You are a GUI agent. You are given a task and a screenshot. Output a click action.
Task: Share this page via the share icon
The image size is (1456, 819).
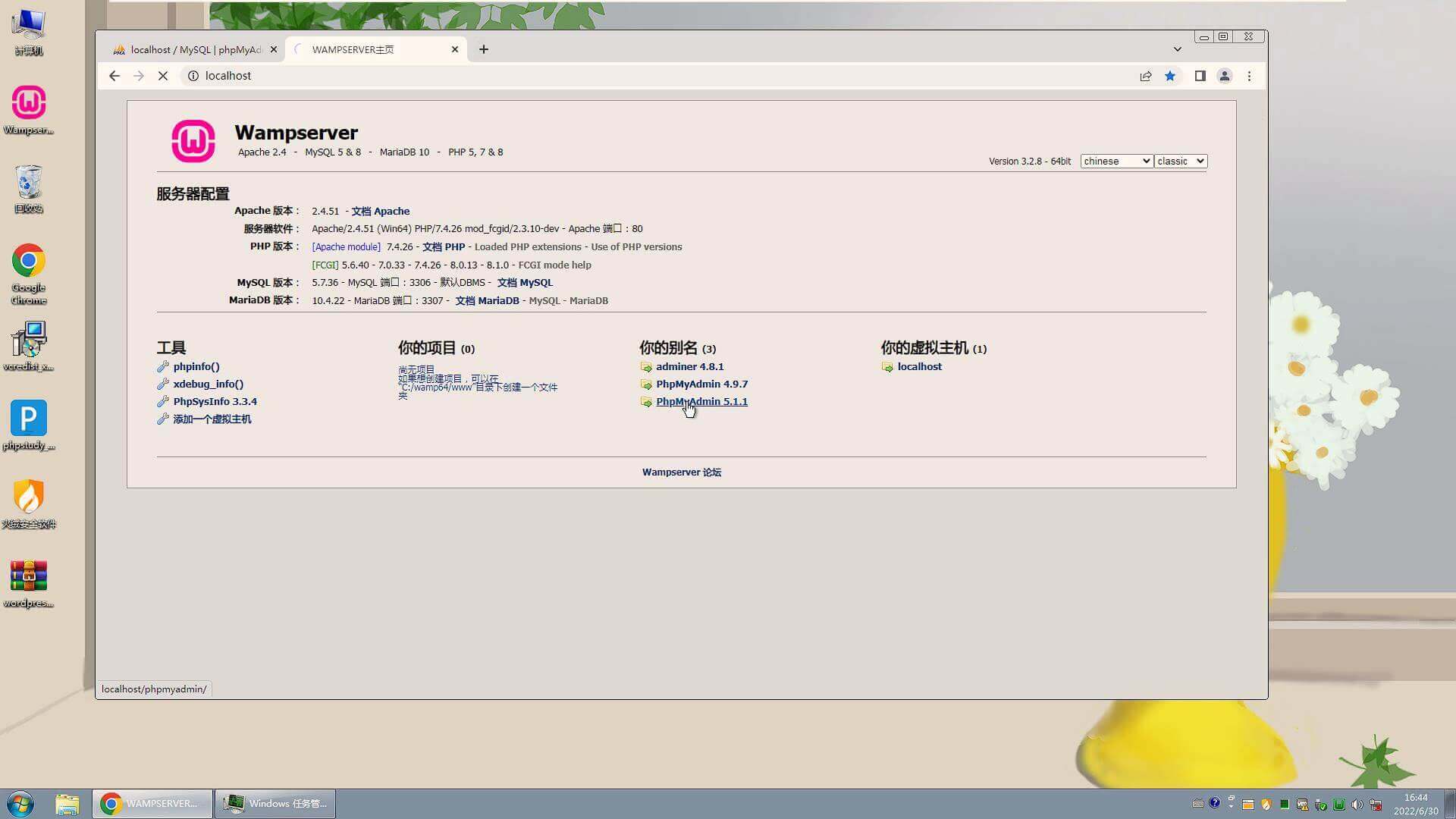tap(1146, 76)
